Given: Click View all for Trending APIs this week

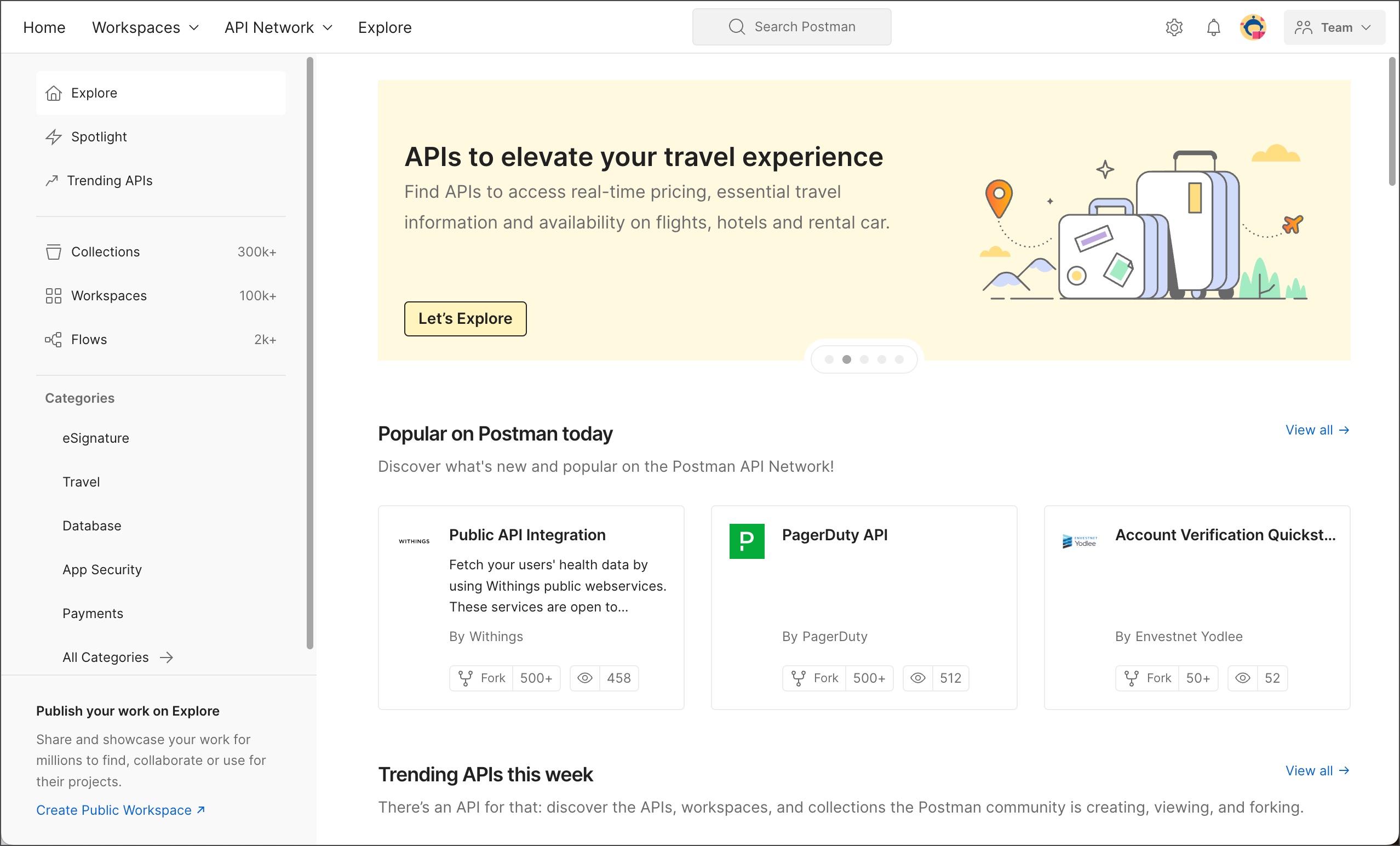Looking at the screenshot, I should tap(1318, 770).
